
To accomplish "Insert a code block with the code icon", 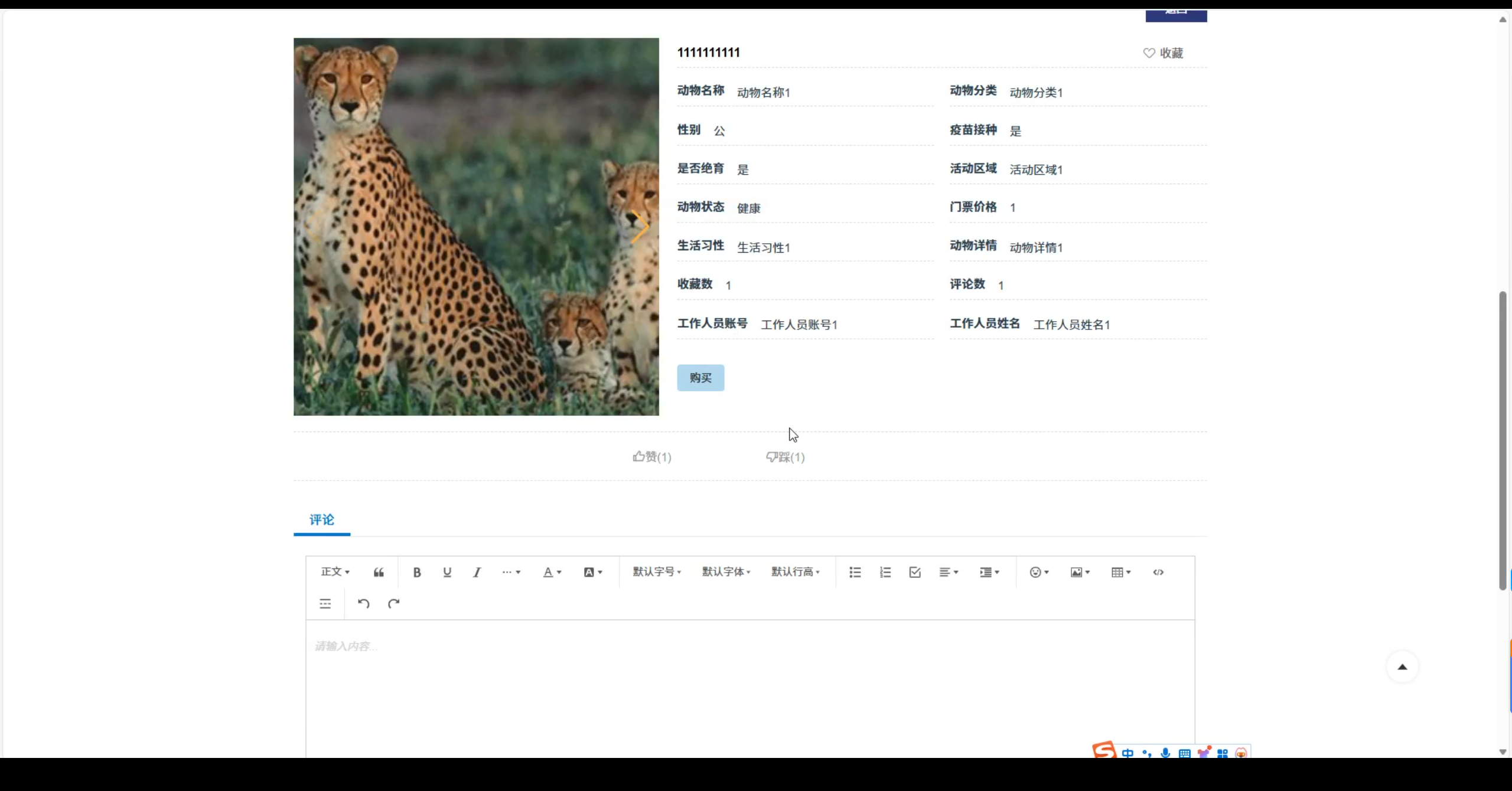I will [1158, 572].
